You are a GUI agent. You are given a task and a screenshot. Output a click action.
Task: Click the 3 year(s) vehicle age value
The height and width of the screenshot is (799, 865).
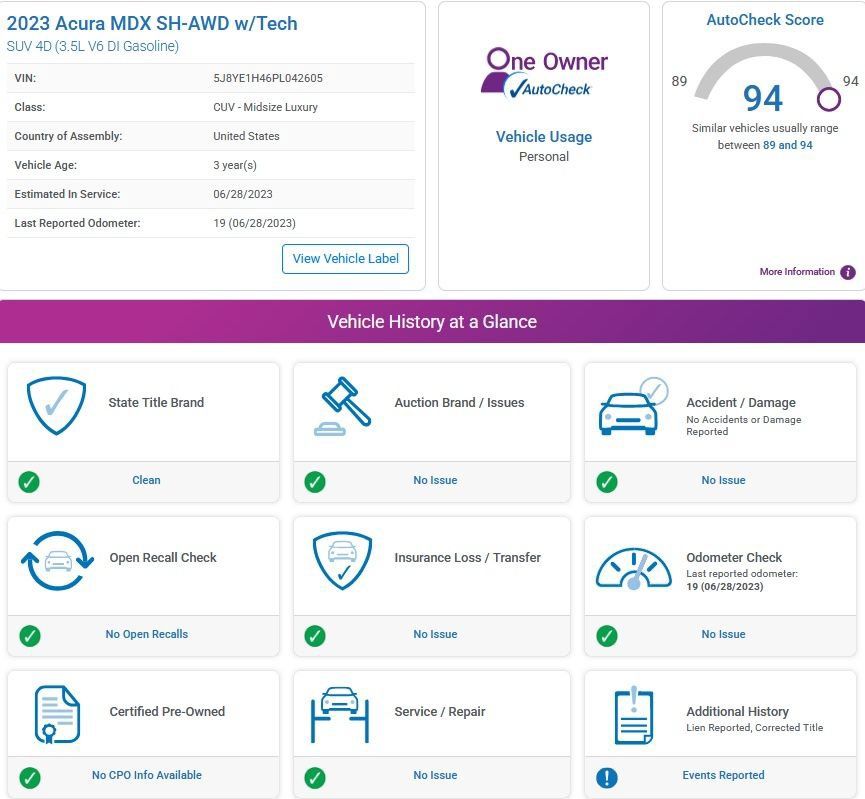pos(235,165)
